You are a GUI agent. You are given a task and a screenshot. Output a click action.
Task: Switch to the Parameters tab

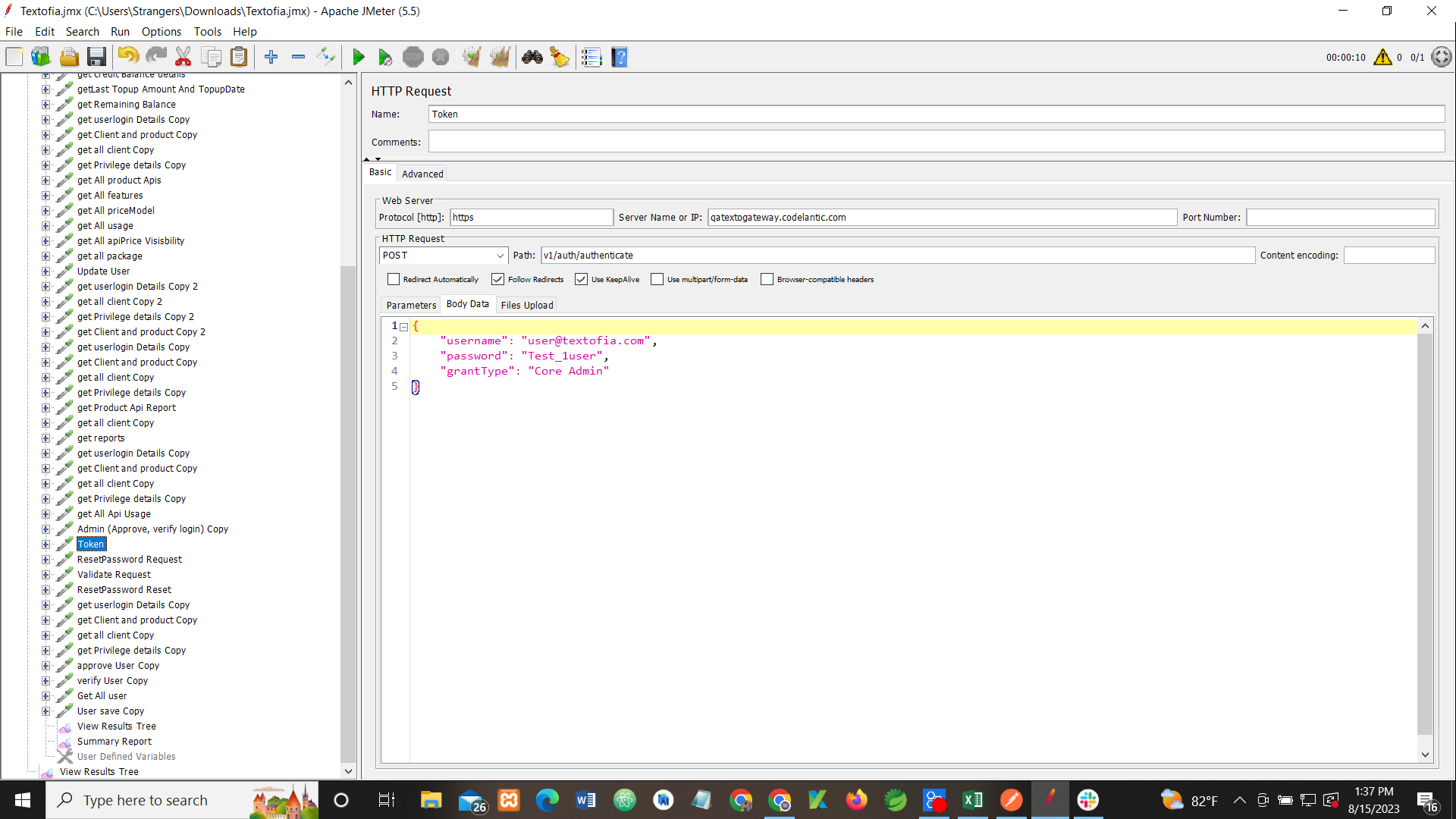click(411, 305)
